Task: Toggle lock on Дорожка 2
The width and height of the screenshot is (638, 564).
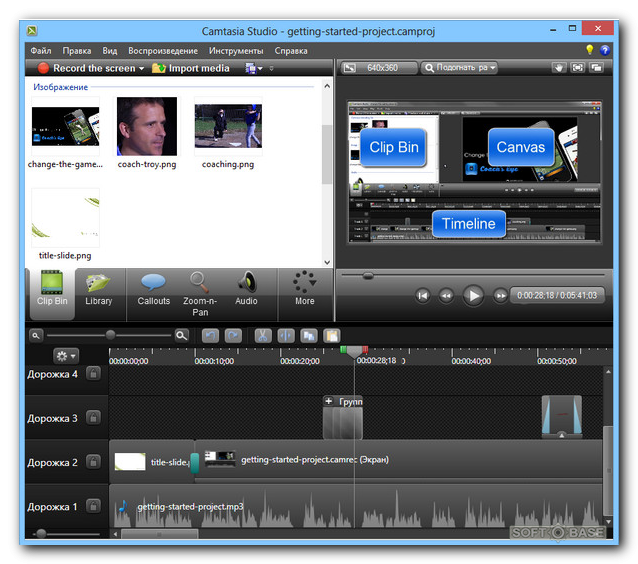Action: coord(93,462)
